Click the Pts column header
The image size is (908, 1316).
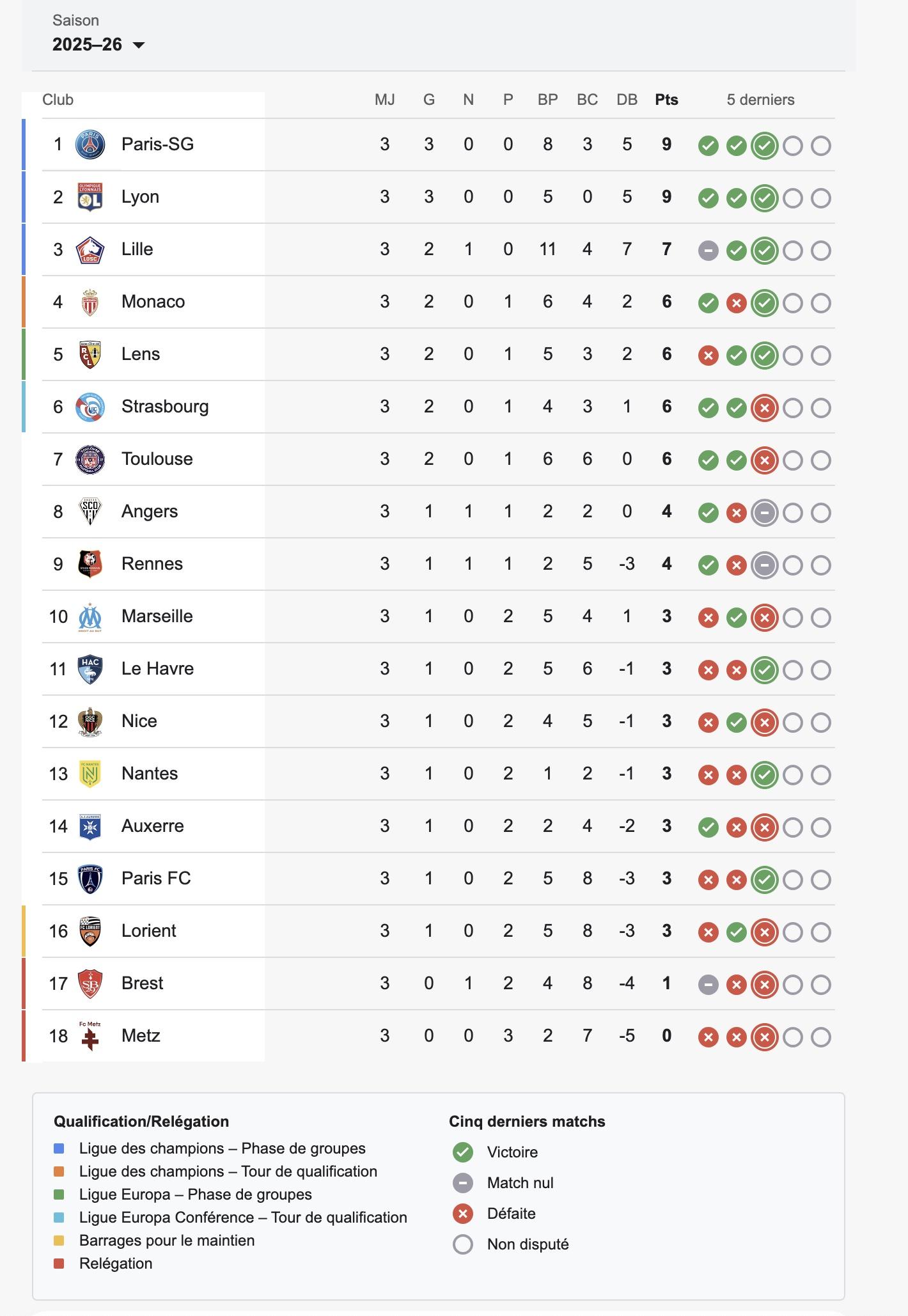(x=666, y=100)
